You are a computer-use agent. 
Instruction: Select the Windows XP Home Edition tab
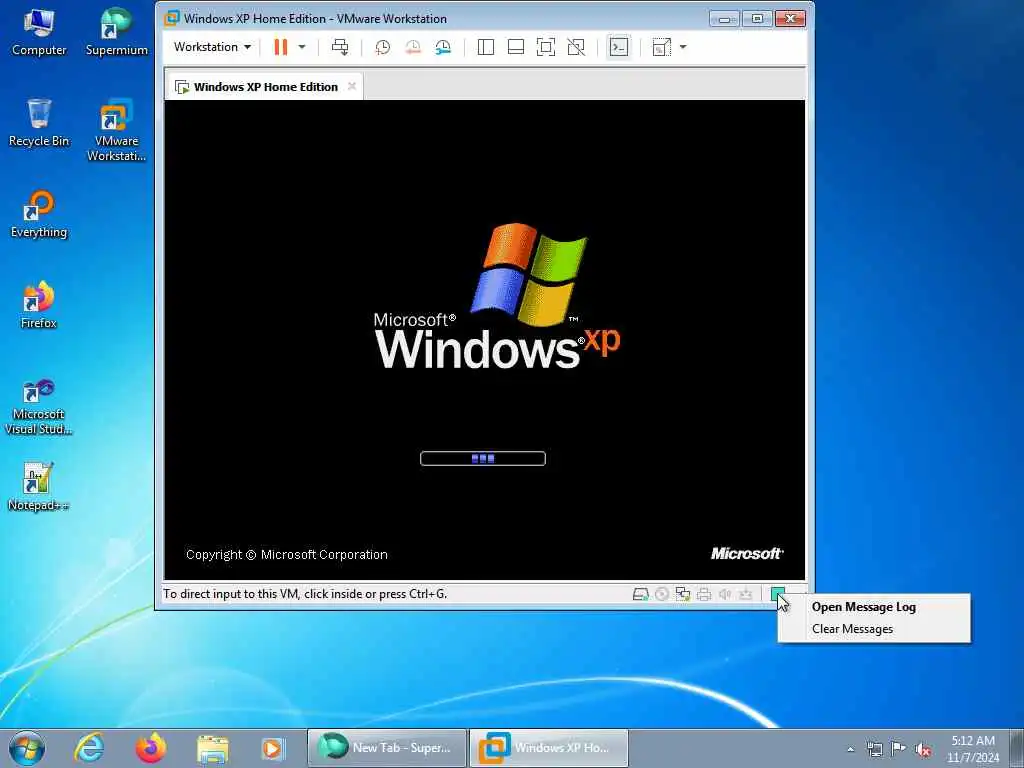264,87
